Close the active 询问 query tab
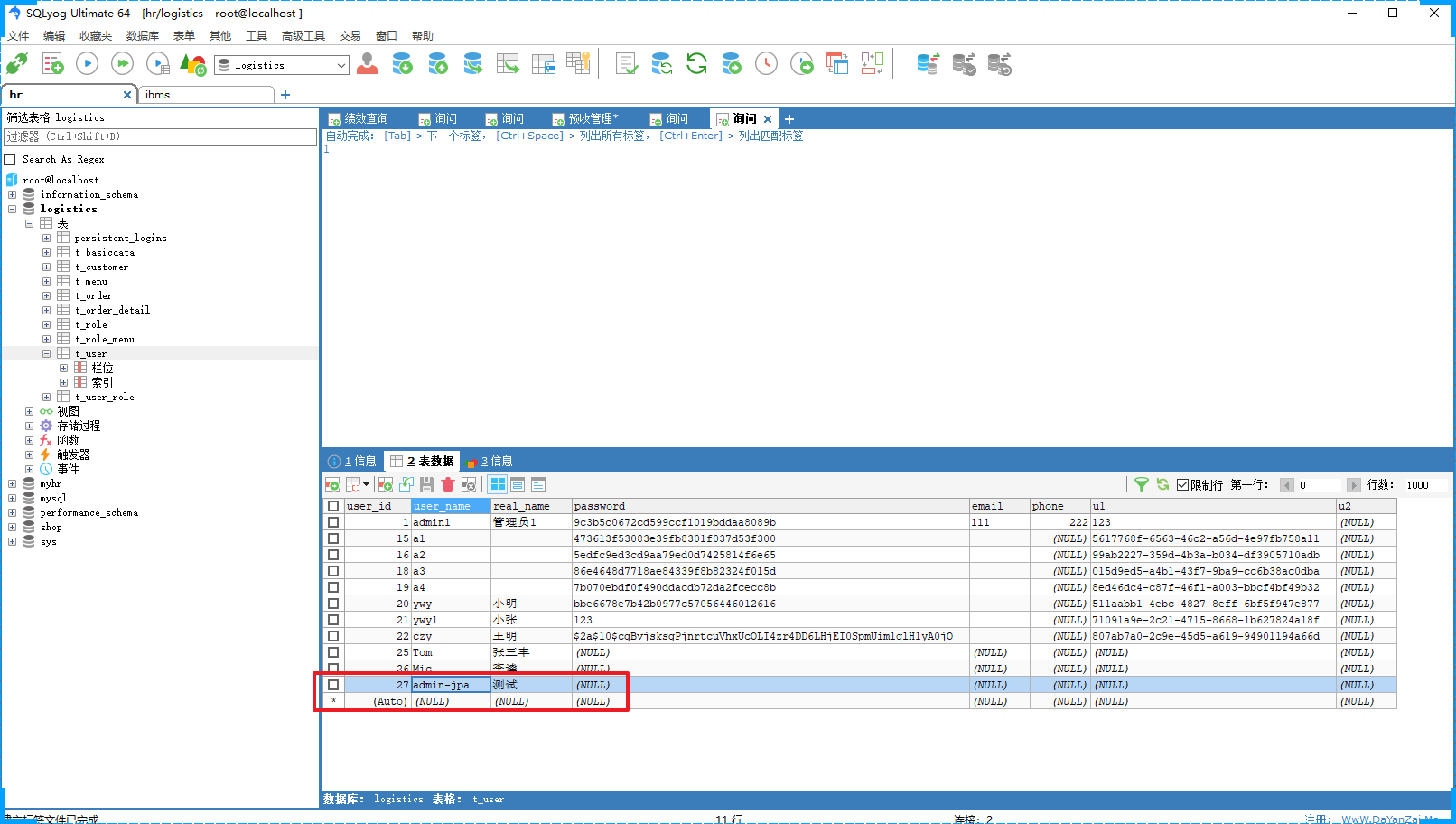Screen dimensions: 1456x824 pyautogui.click(x=768, y=118)
